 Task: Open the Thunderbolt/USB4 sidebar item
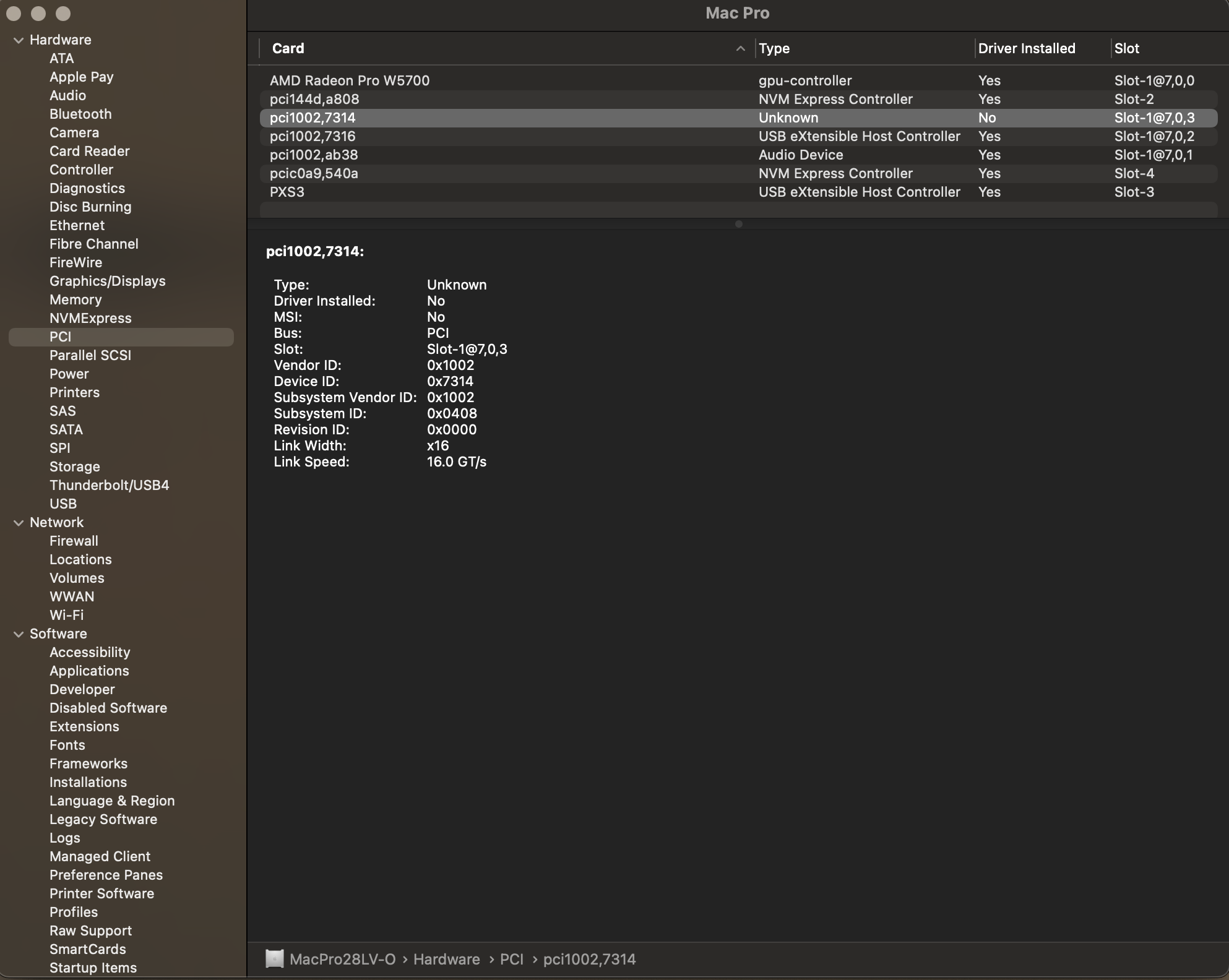click(x=109, y=485)
